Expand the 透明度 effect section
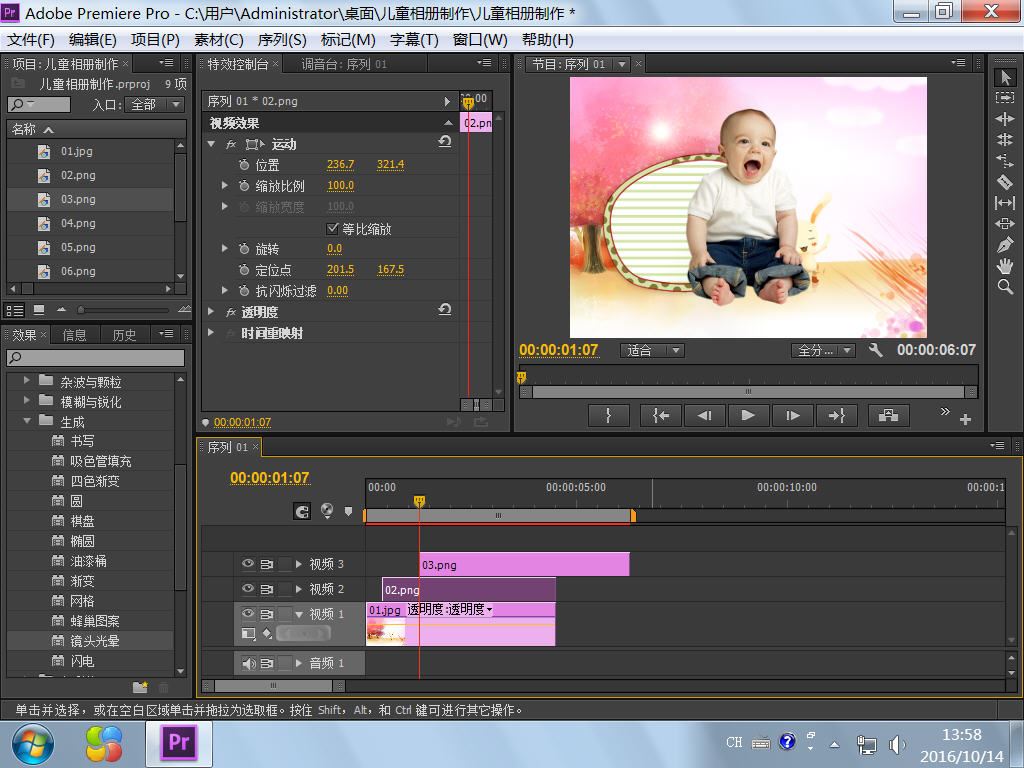Image resolution: width=1024 pixels, height=768 pixels. 211,312
